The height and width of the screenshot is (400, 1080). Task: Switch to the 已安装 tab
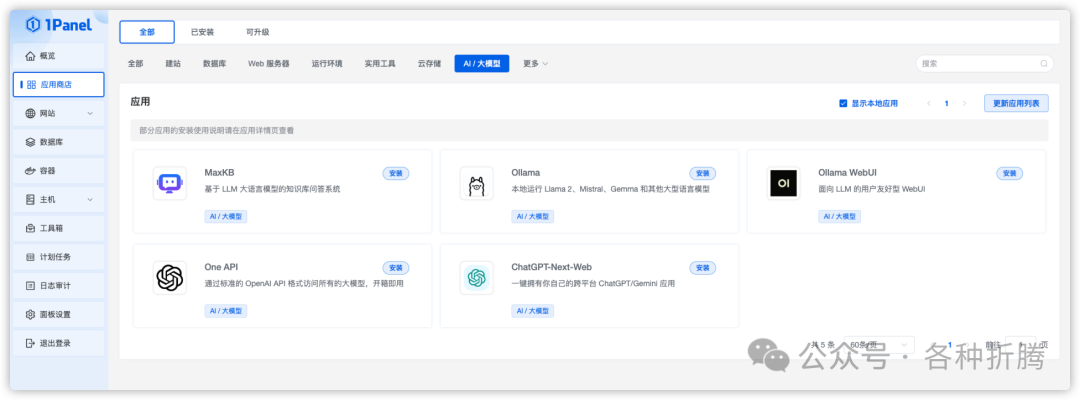[x=202, y=32]
